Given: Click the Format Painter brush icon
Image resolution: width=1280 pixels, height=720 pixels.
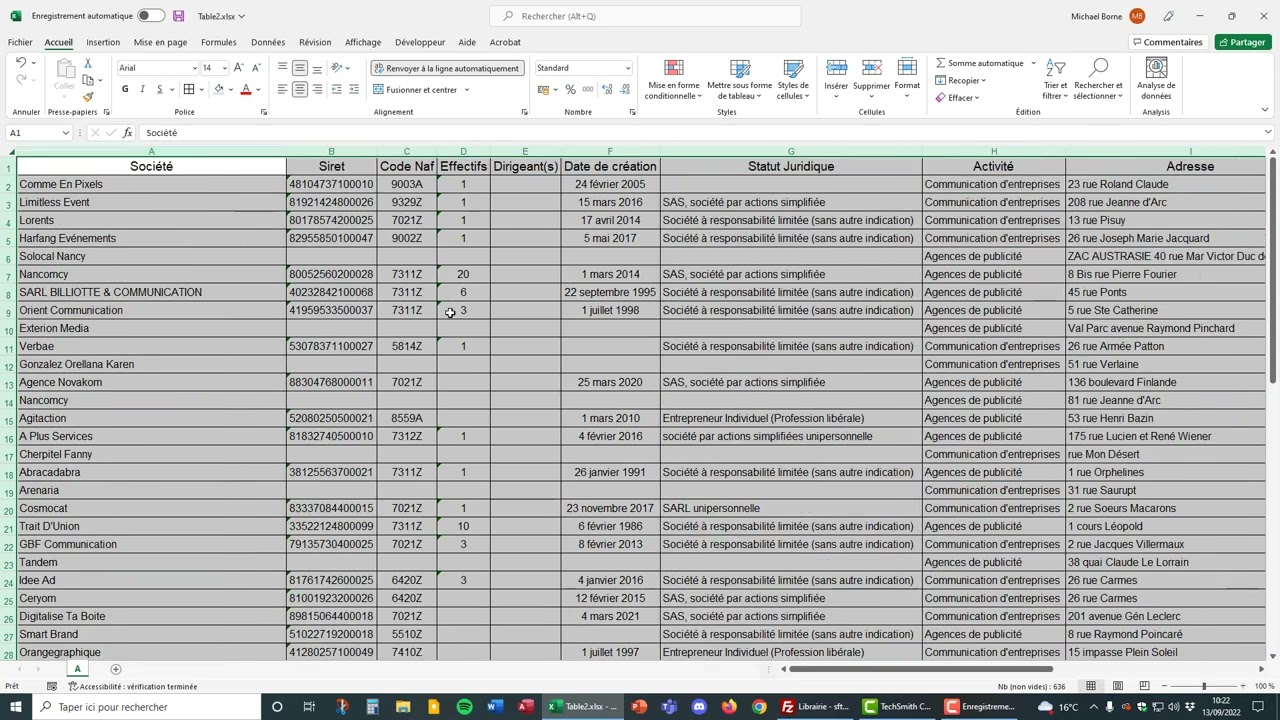Looking at the screenshot, I should pyautogui.click(x=87, y=97).
